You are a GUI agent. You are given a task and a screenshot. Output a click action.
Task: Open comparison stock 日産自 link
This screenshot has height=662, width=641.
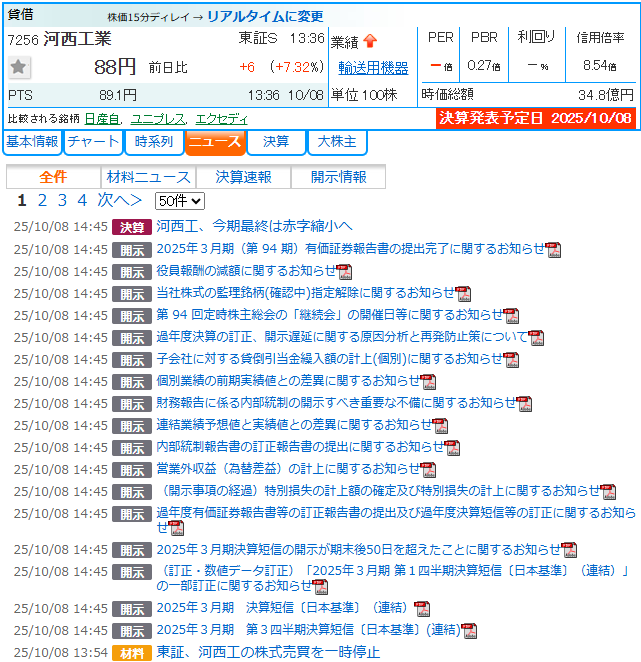[x=102, y=118]
